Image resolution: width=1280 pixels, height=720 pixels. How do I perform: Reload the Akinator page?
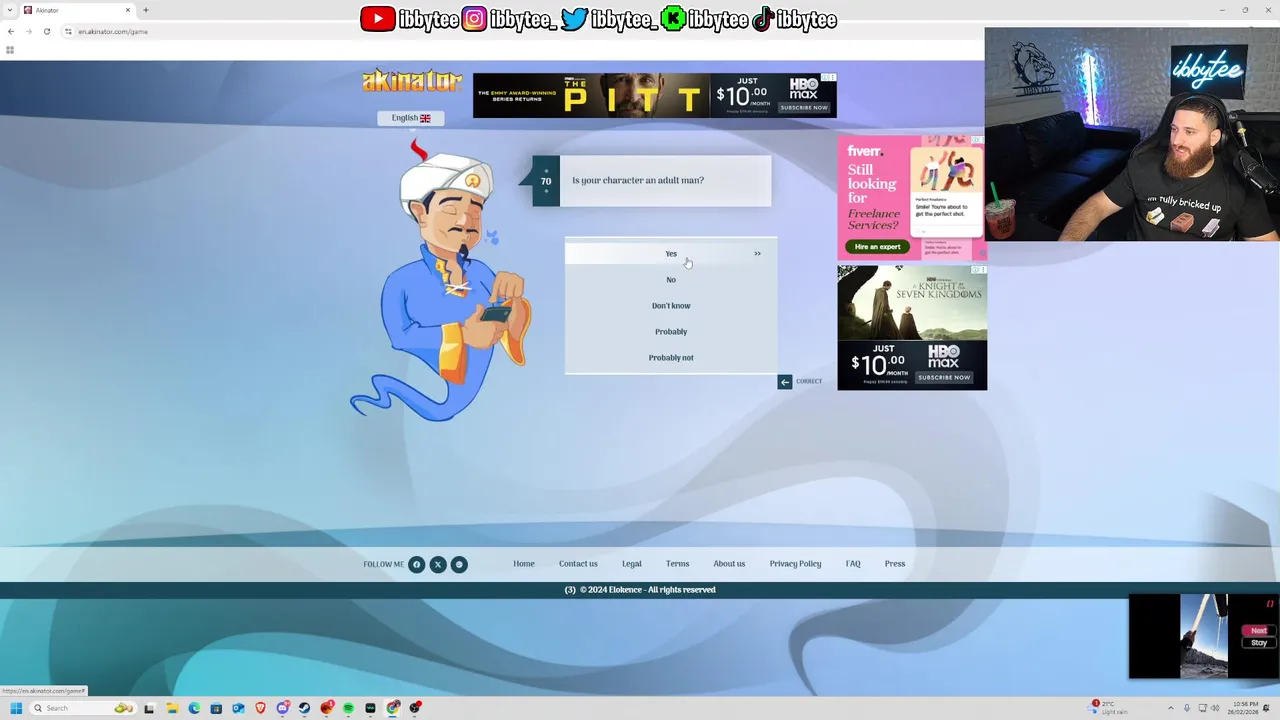pyautogui.click(x=46, y=31)
